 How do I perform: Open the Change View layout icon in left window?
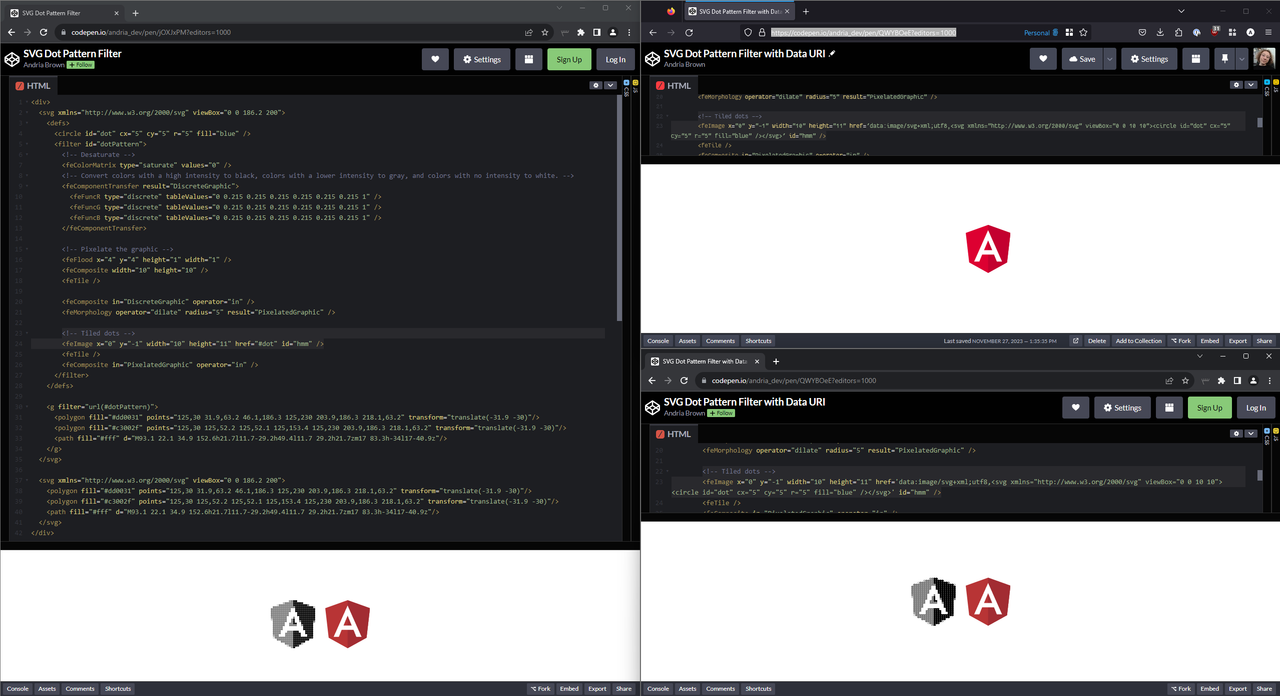pos(528,59)
